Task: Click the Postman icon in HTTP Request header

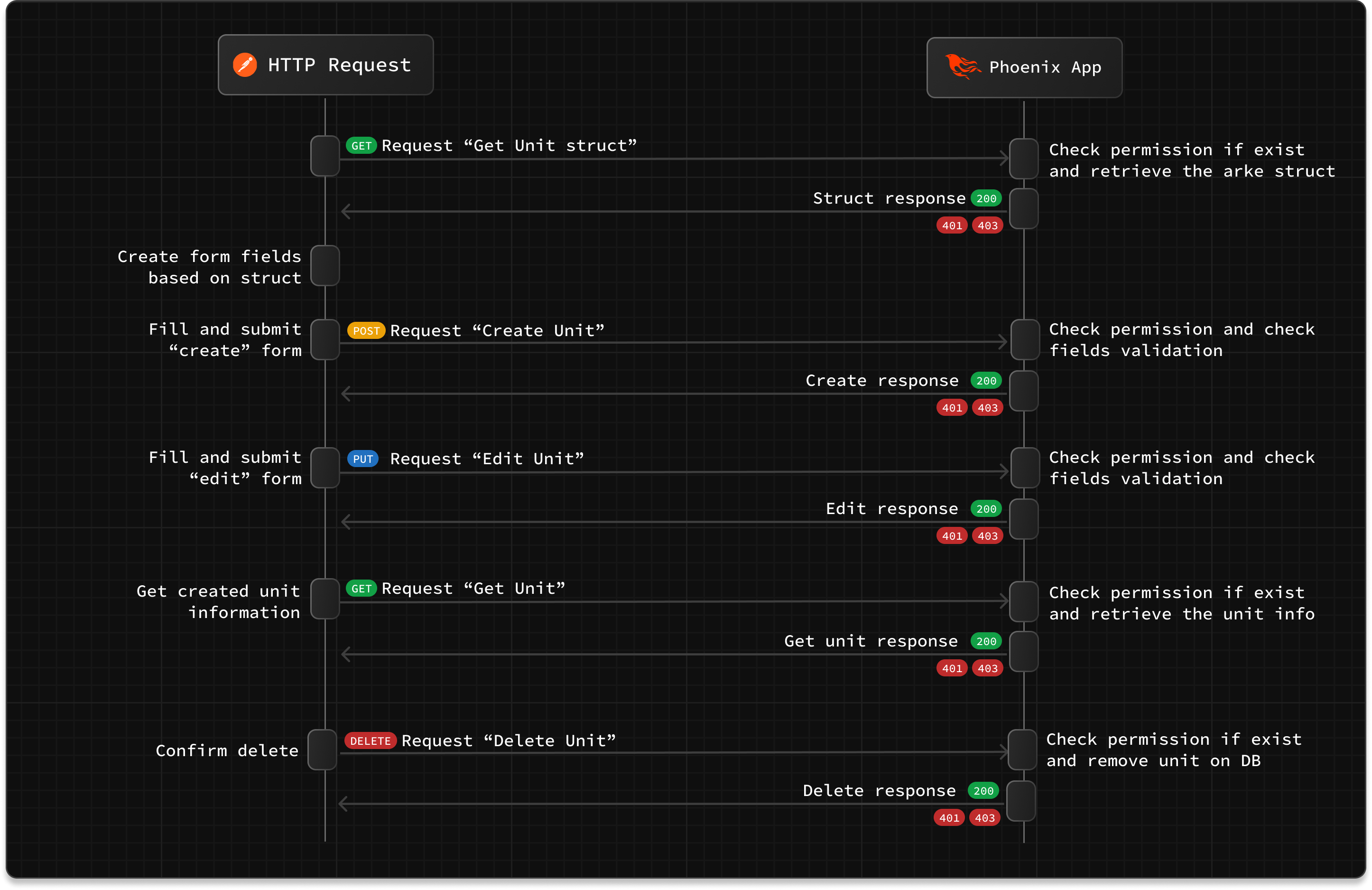Action: (x=244, y=65)
